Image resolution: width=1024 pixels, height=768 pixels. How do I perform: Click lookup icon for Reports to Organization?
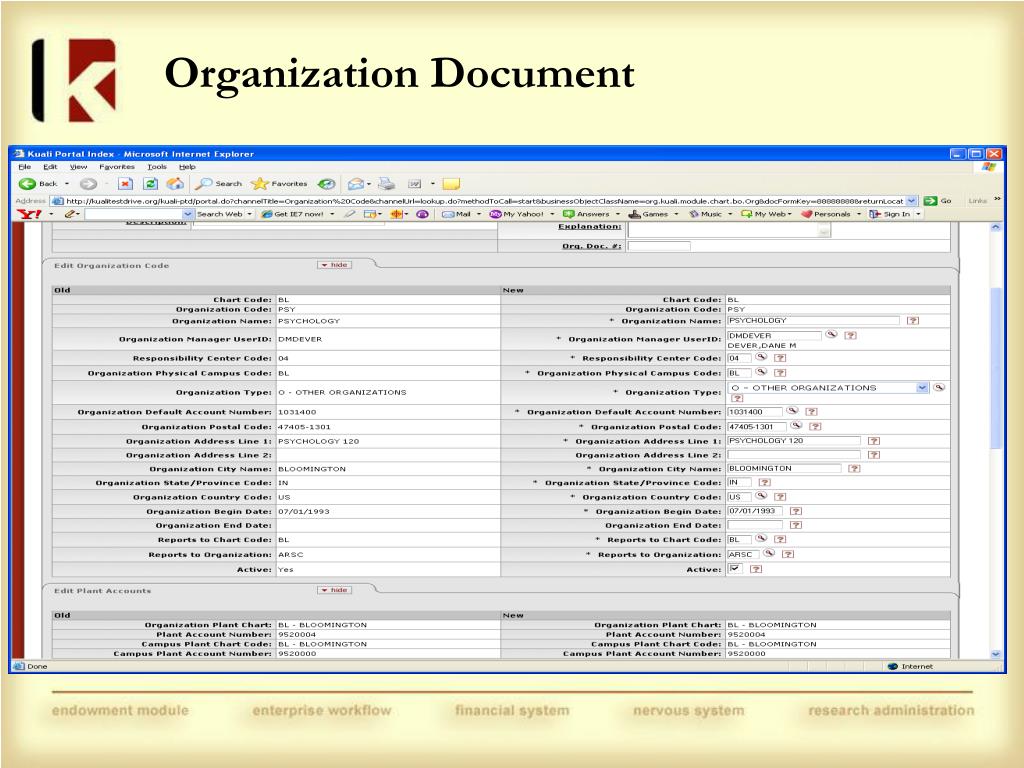[x=769, y=554]
